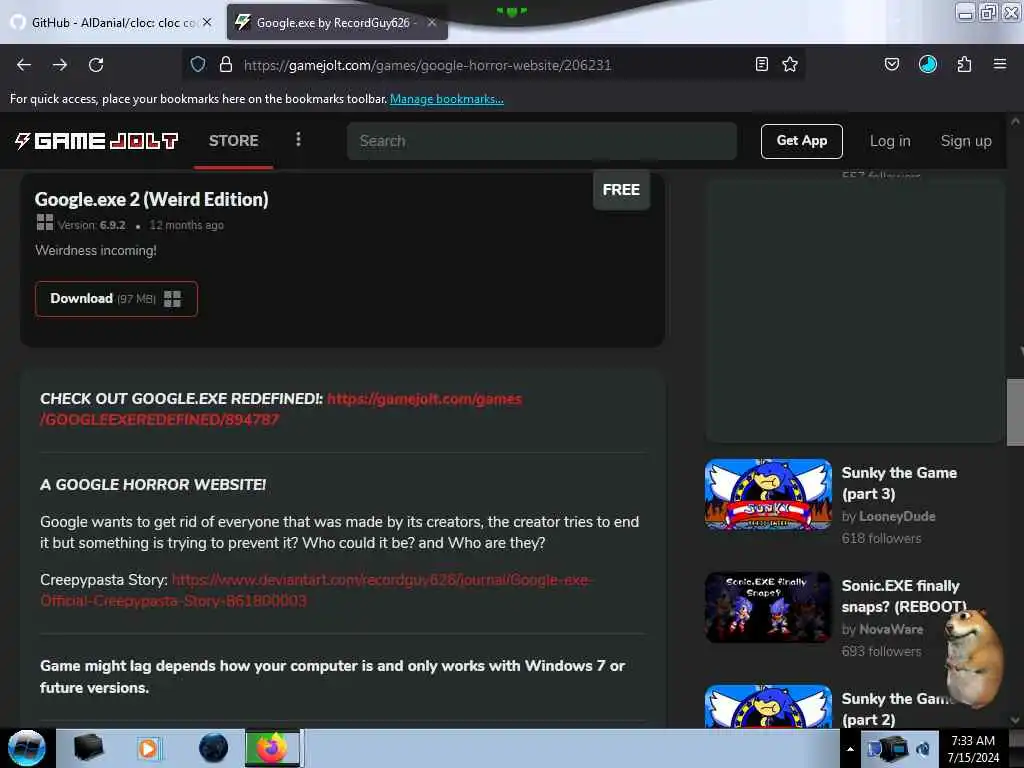Open Sunky the Game (part 3) thumbnail
The width and height of the screenshot is (1024, 768).
(768, 494)
